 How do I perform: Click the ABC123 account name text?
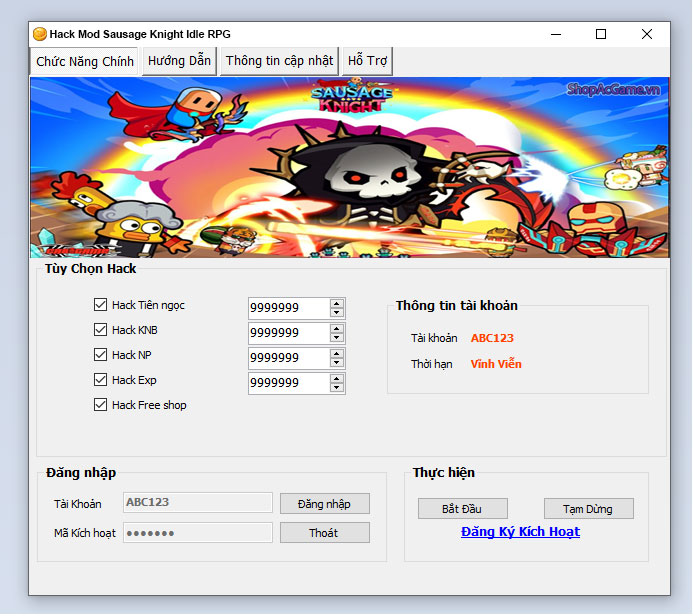coord(492,338)
